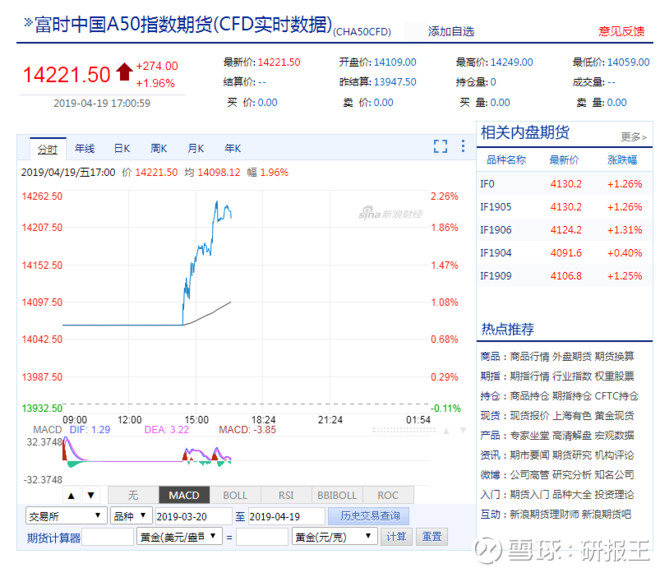Image resolution: width=660 pixels, height=568 pixels.
Task: Open 期货入门 link
Action: pyautogui.click(x=530, y=494)
